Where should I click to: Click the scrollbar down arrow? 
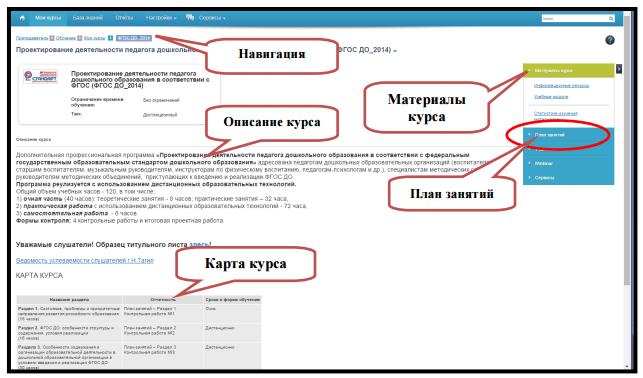pyautogui.click(x=627, y=366)
